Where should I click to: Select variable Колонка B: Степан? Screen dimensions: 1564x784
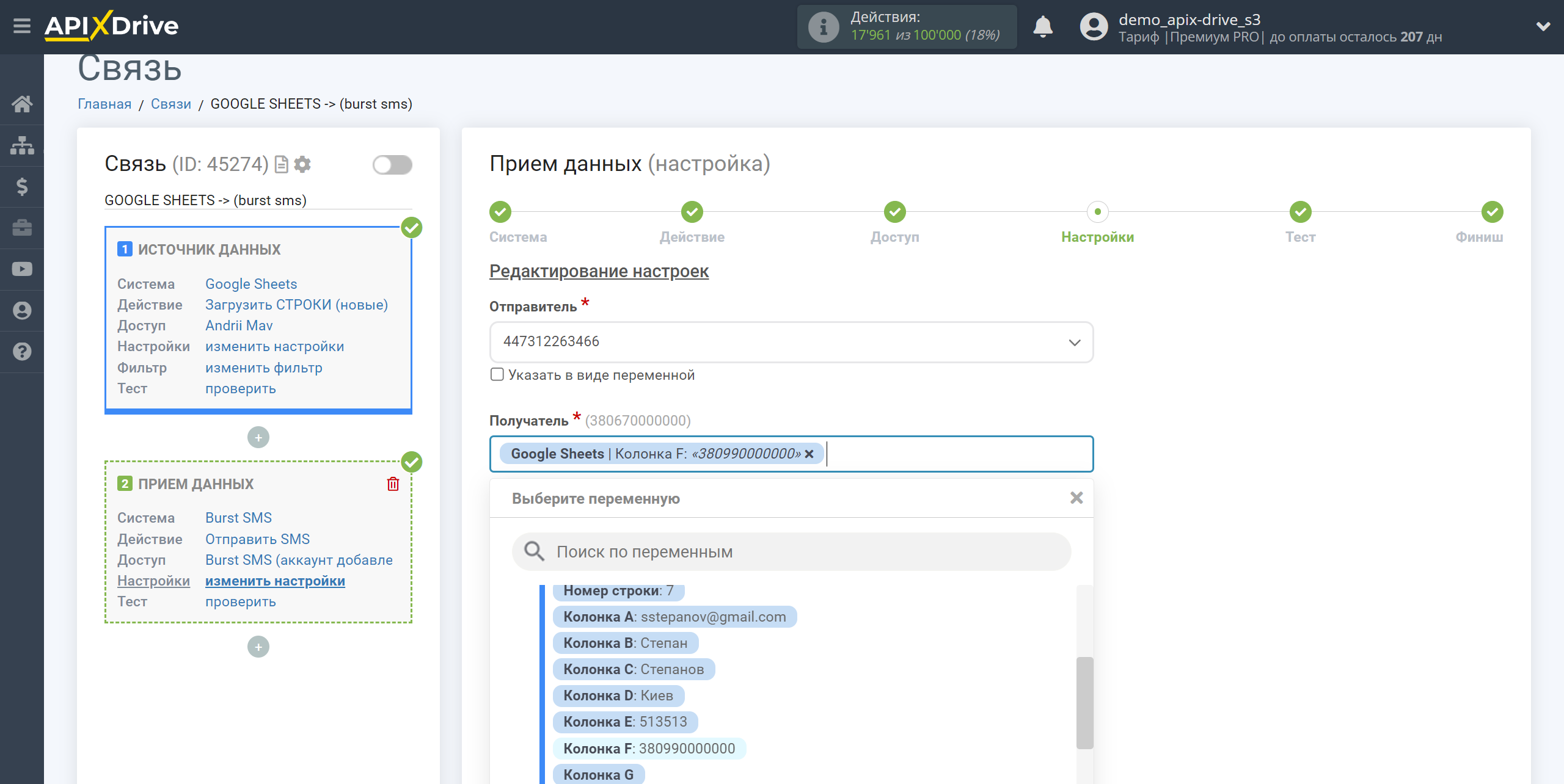pyautogui.click(x=626, y=643)
